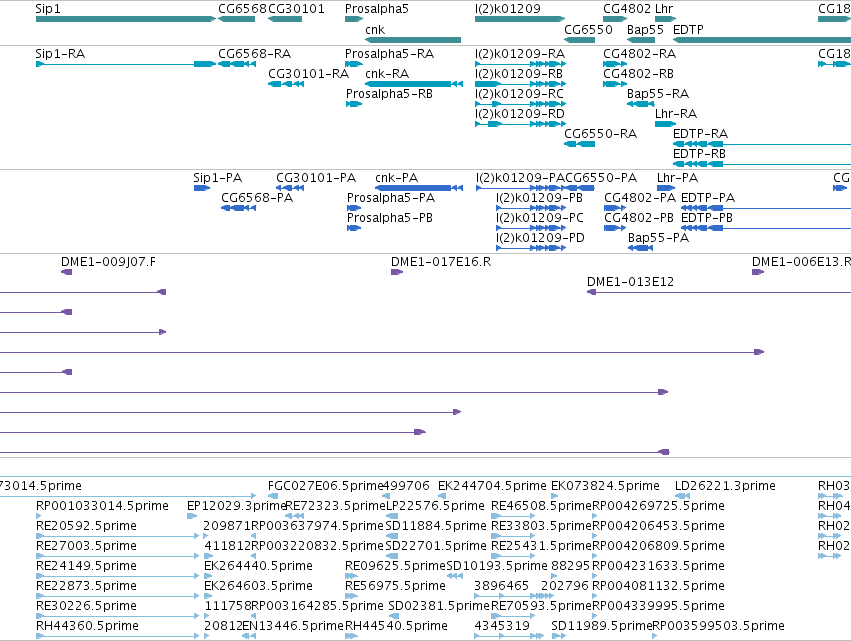The image size is (851, 641).
Task: Click the CG6568-PA protein label
Action: pos(257,198)
